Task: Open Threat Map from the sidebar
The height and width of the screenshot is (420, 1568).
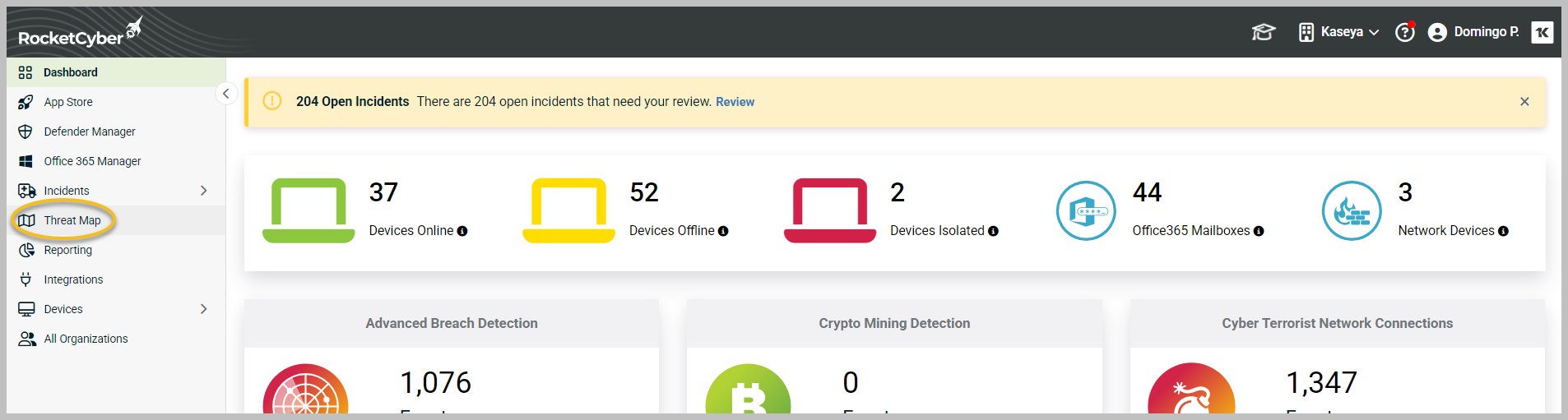Action: click(x=72, y=220)
